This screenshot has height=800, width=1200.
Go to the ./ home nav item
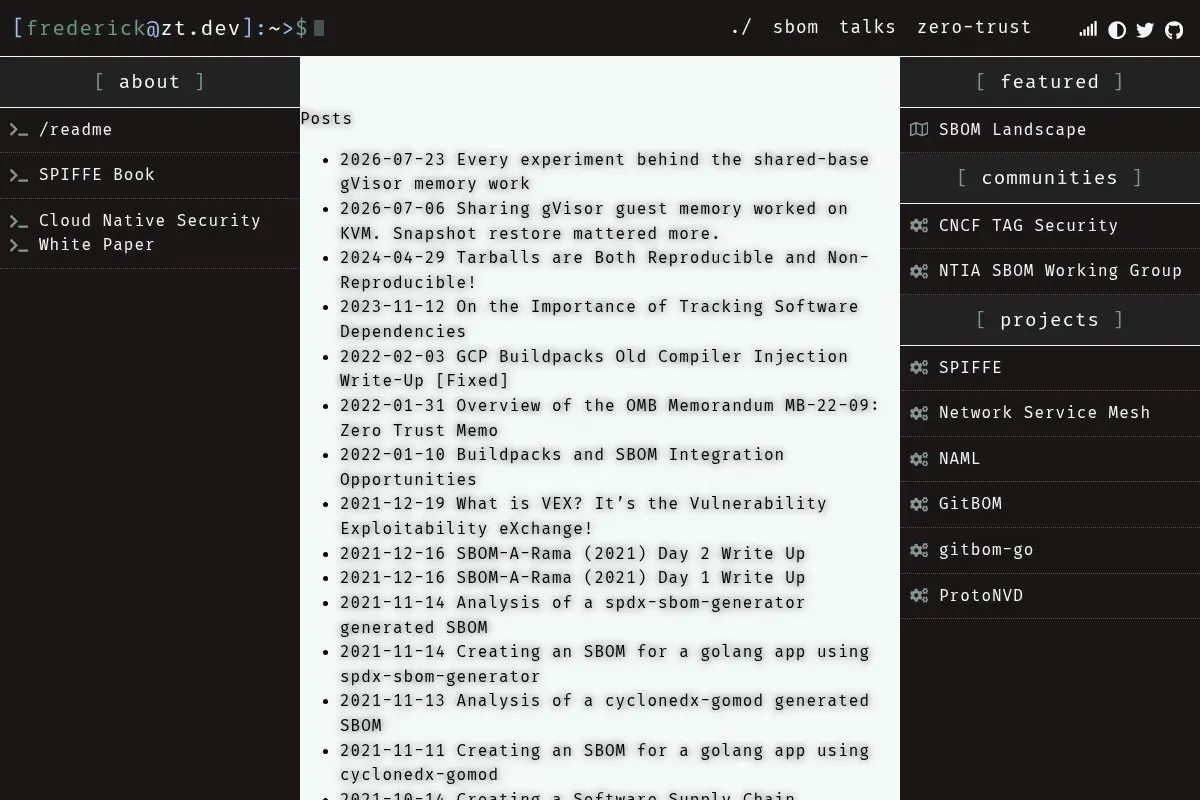[x=741, y=27]
